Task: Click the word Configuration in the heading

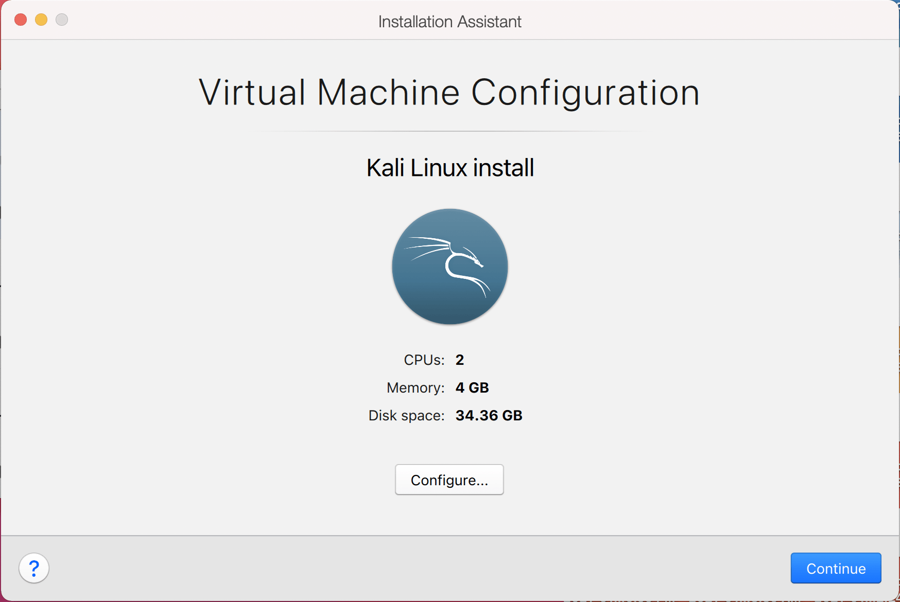Action: [x=585, y=92]
